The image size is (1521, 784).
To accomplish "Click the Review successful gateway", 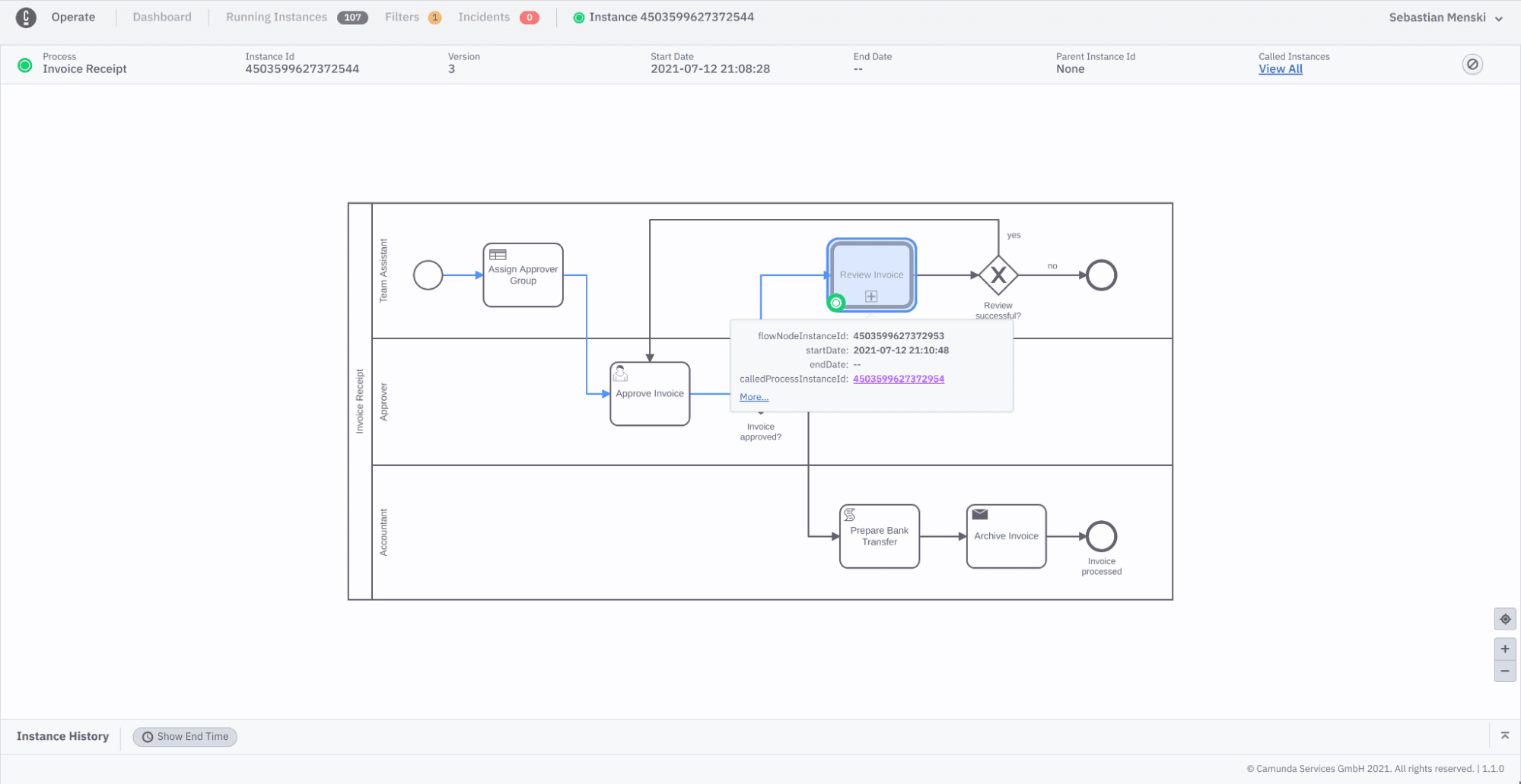I will coord(998,275).
